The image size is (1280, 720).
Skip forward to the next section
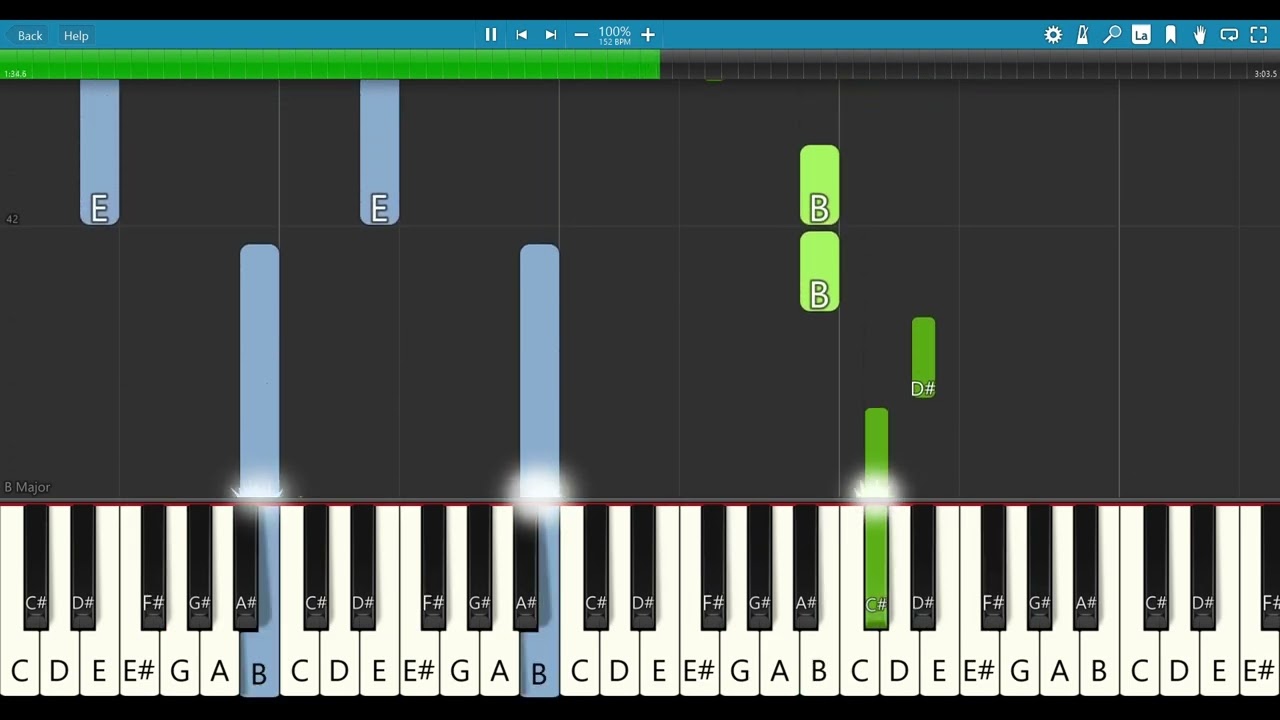(551, 35)
